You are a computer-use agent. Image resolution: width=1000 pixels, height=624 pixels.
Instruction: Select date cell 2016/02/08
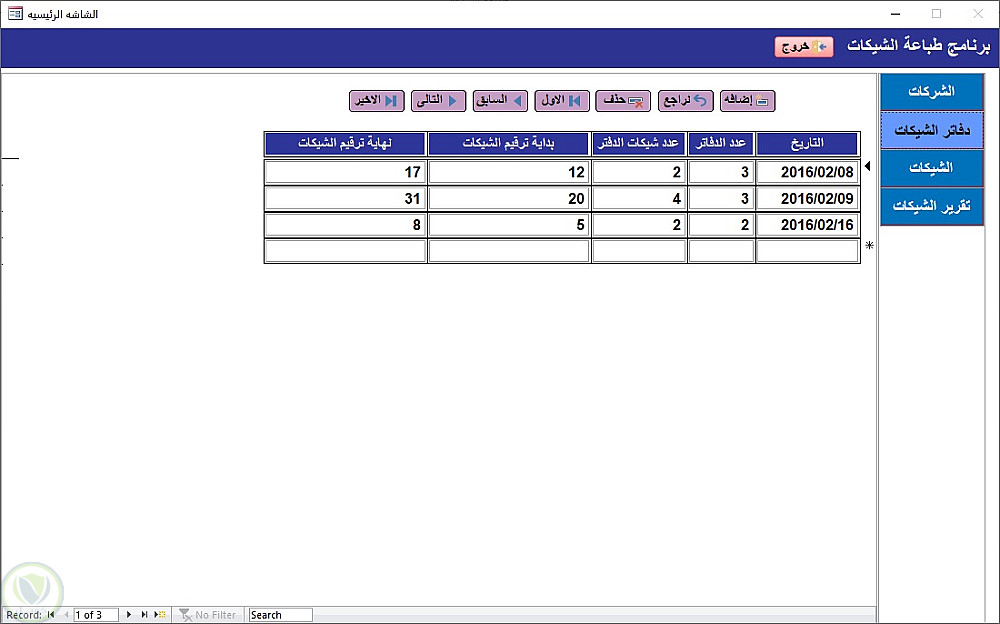[807, 172]
